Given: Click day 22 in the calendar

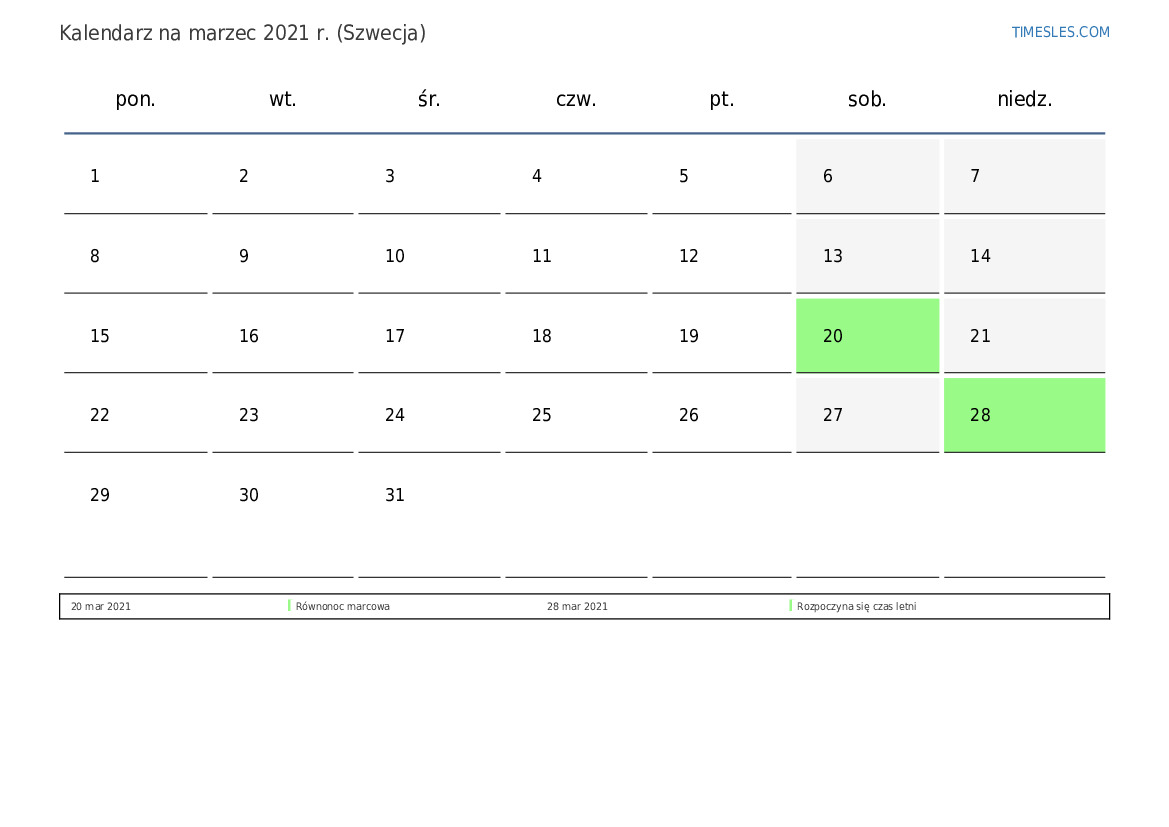Looking at the screenshot, I should 136,415.
